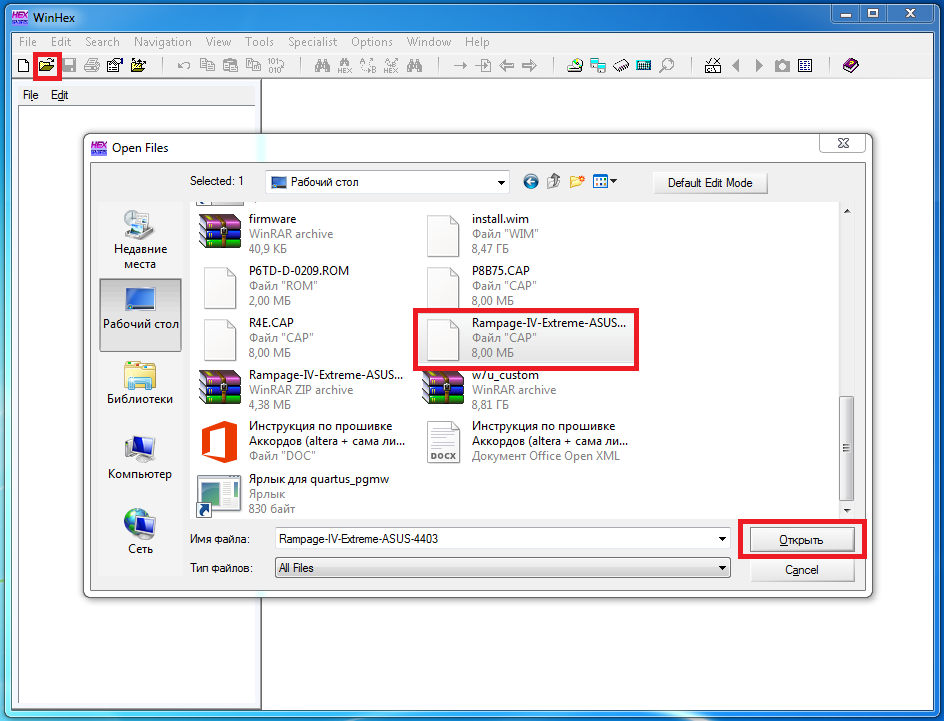Click the blue back arrow in the Open Files dialog
The width and height of the screenshot is (944, 721).
[x=530, y=181]
